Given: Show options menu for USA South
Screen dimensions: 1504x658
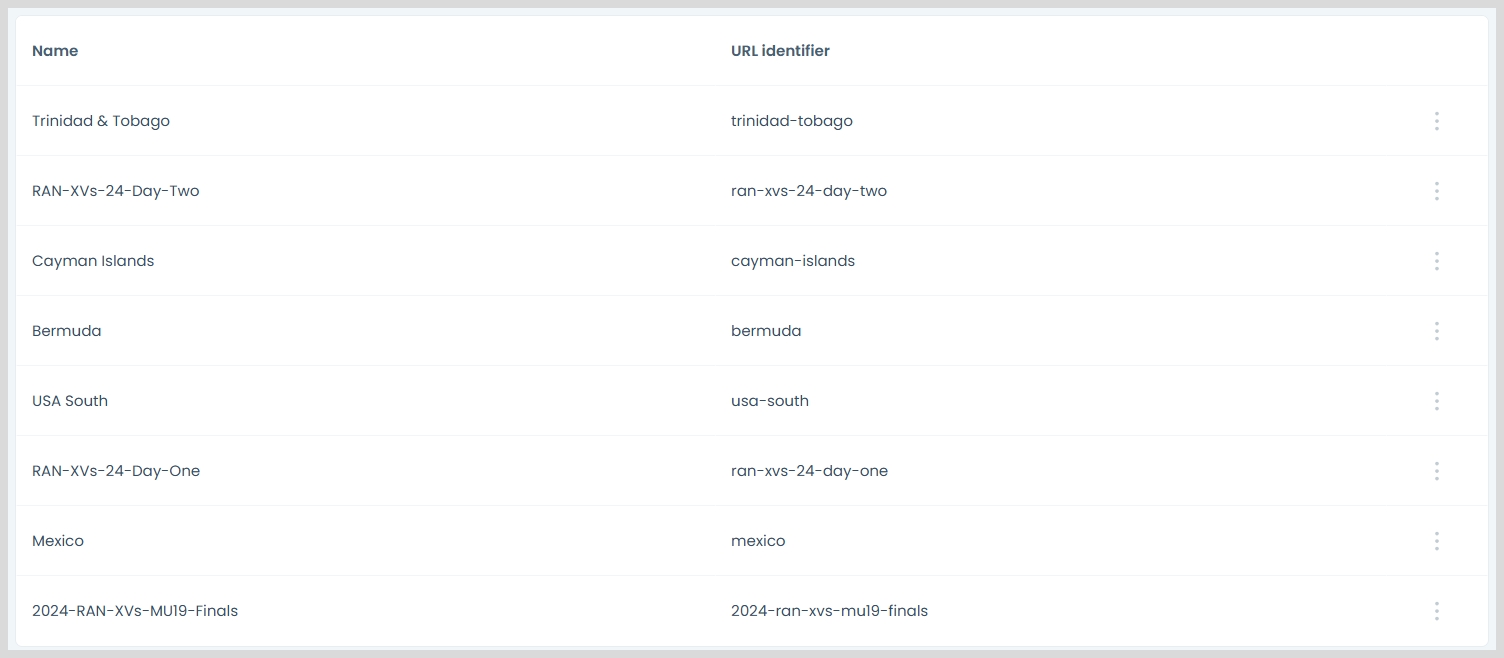Looking at the screenshot, I should point(1436,401).
